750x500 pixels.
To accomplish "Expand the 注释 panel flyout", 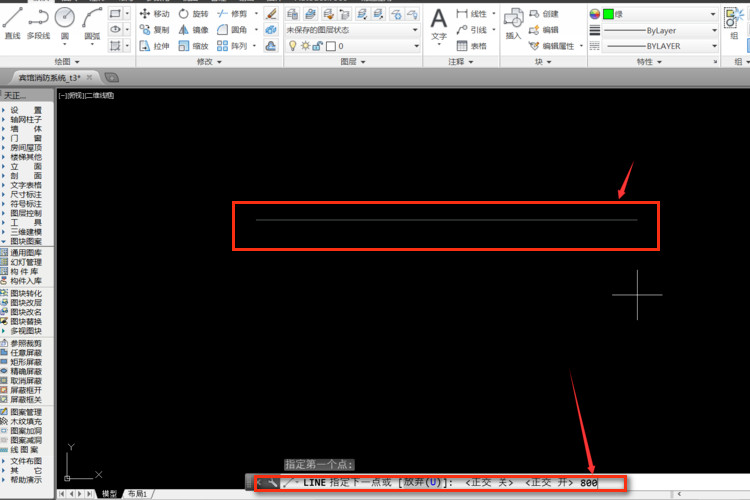I will [x=461, y=62].
